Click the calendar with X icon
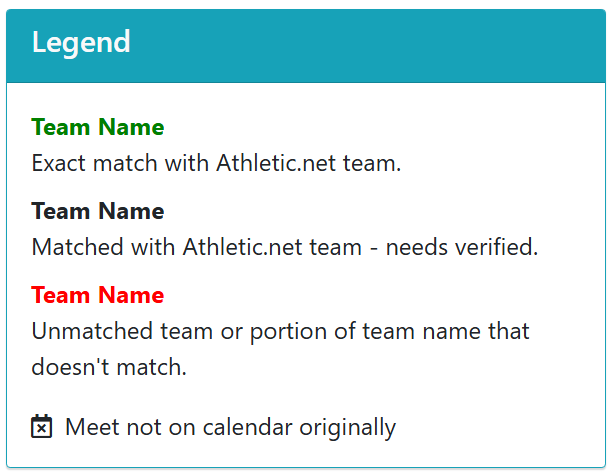The height and width of the screenshot is (474, 612). click(41, 426)
